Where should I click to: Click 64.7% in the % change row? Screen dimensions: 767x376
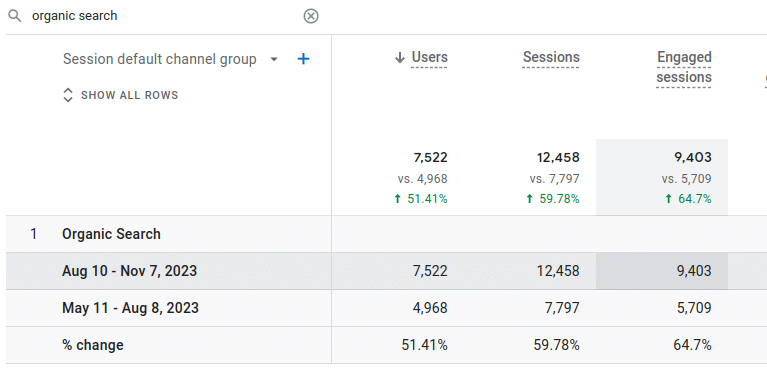pyautogui.click(x=693, y=345)
